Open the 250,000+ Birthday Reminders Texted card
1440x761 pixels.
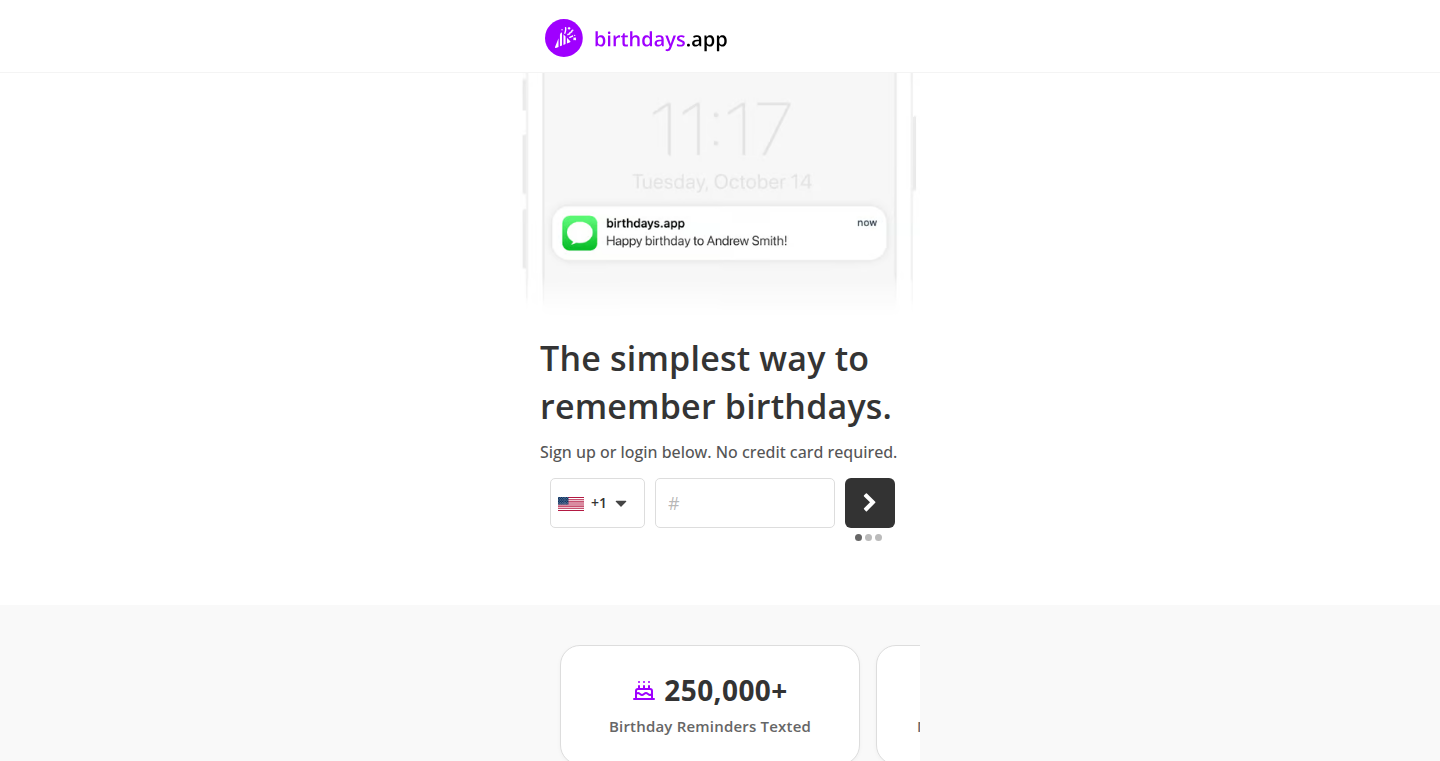pos(710,704)
